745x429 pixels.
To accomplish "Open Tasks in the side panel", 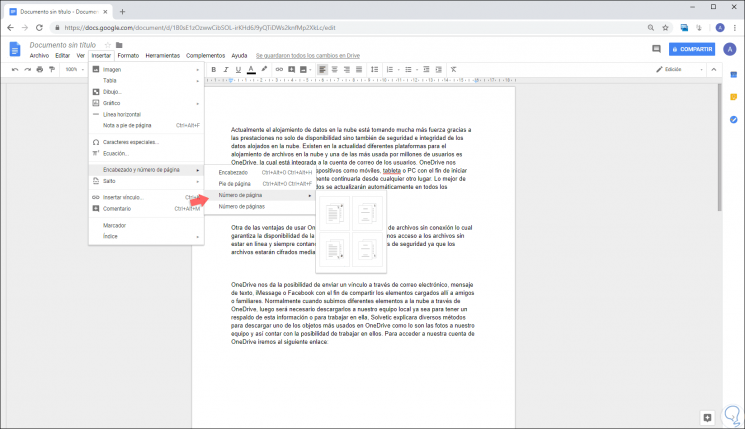I will pos(734,119).
